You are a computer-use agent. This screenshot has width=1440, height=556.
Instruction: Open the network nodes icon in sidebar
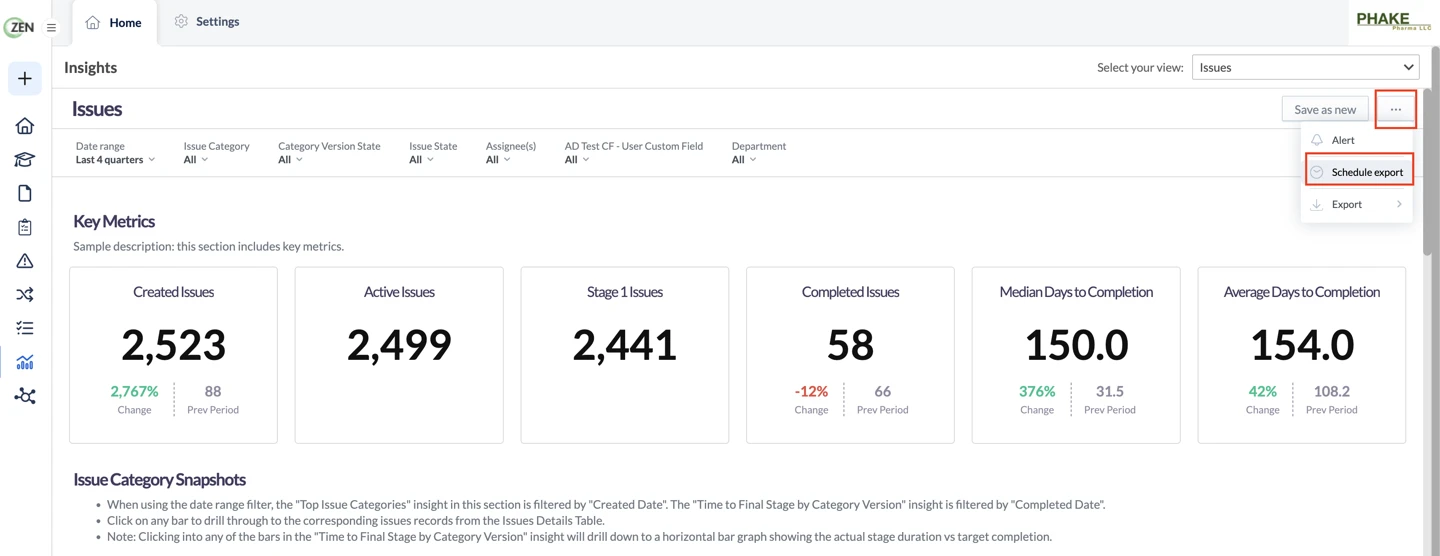click(x=25, y=396)
